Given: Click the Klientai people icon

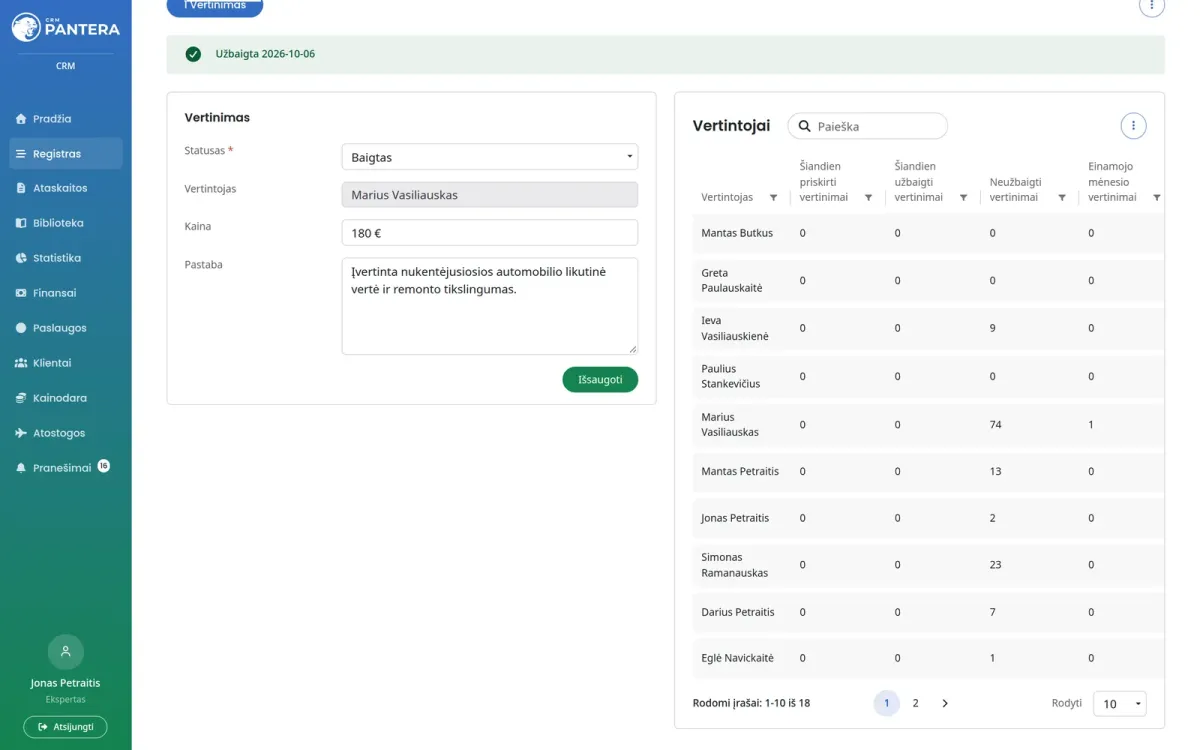Looking at the screenshot, I should 21,363.
